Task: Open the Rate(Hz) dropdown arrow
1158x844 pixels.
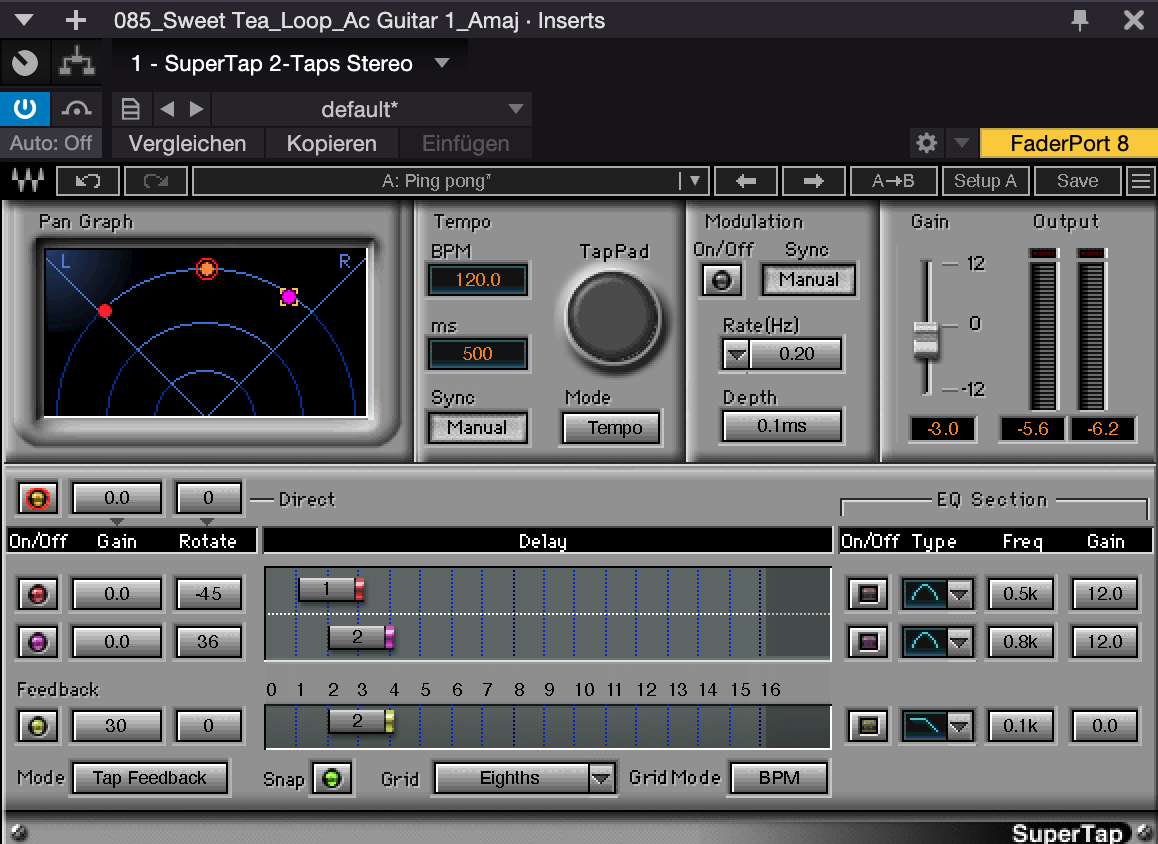Action: [736, 354]
